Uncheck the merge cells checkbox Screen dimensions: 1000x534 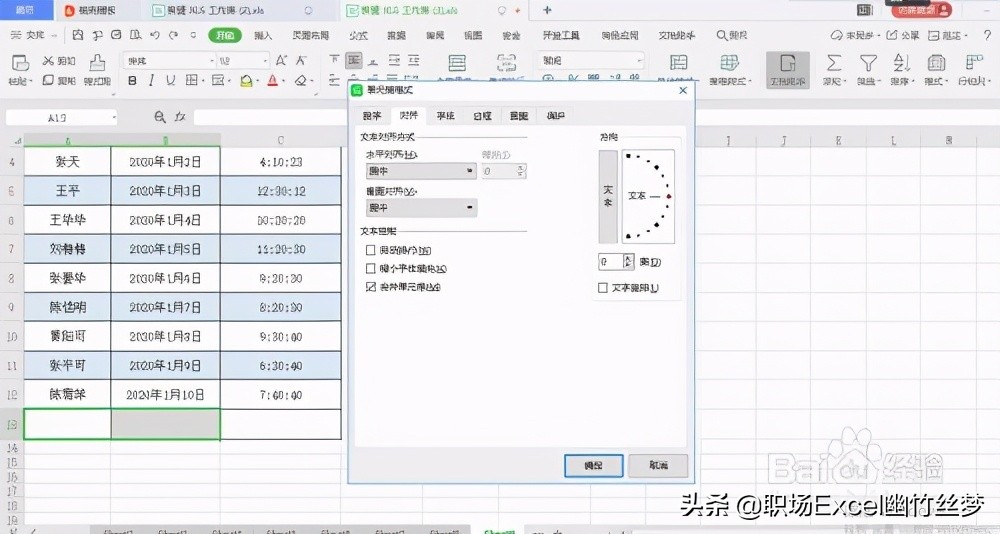click(x=371, y=286)
